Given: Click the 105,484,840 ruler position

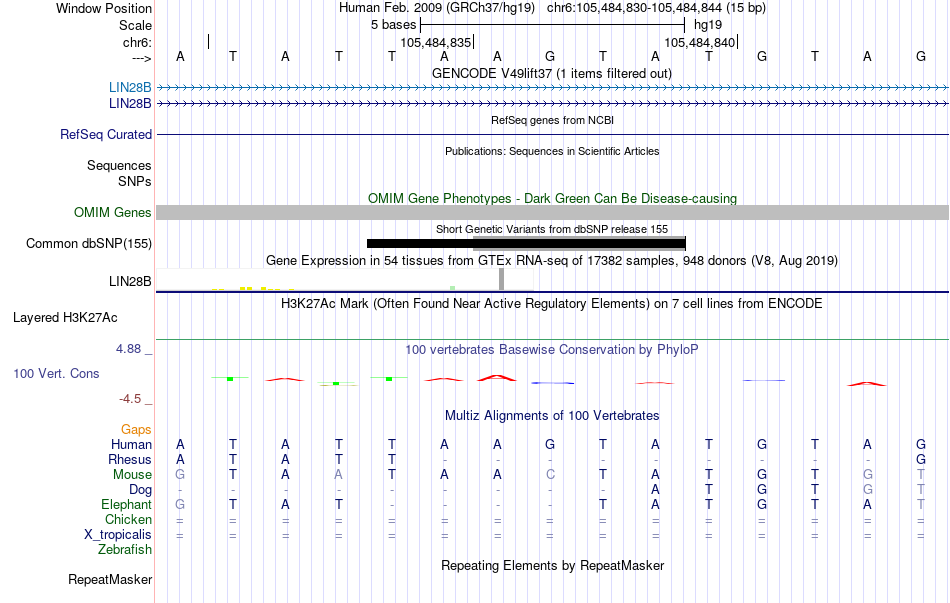Looking at the screenshot, I should point(699,42).
